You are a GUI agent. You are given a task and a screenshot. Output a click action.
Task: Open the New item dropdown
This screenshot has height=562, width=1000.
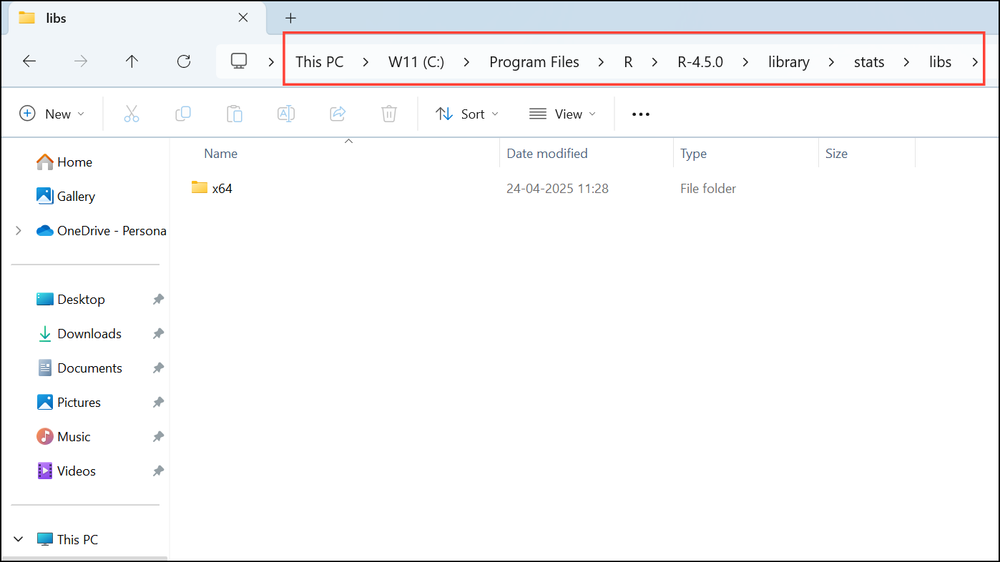pos(52,114)
